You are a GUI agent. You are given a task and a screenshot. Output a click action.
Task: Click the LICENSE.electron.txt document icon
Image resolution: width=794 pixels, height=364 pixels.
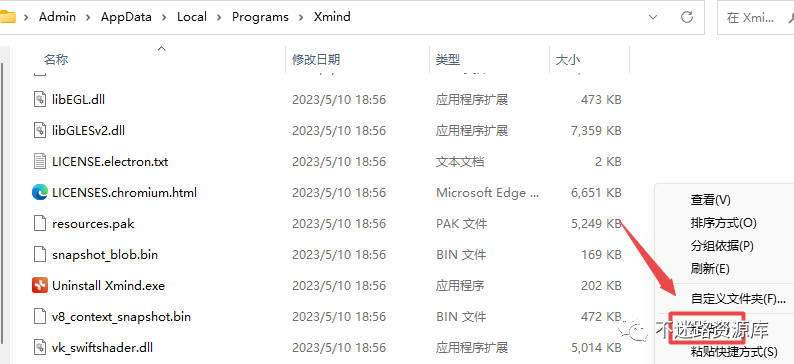(40, 161)
